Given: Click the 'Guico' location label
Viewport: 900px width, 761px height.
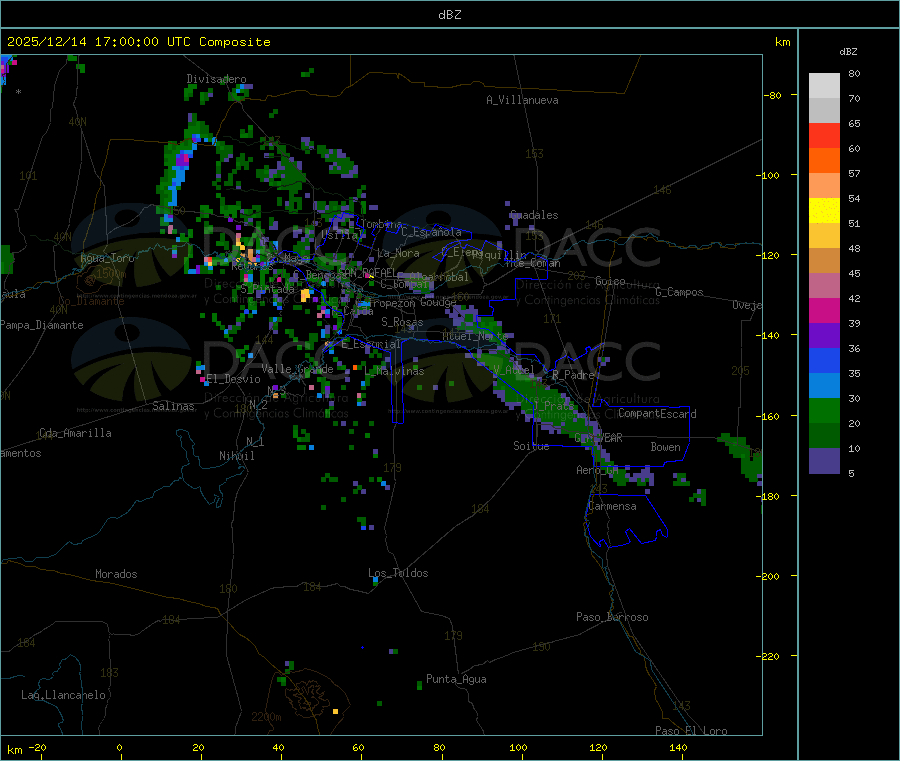Looking at the screenshot, I should tap(610, 281).
